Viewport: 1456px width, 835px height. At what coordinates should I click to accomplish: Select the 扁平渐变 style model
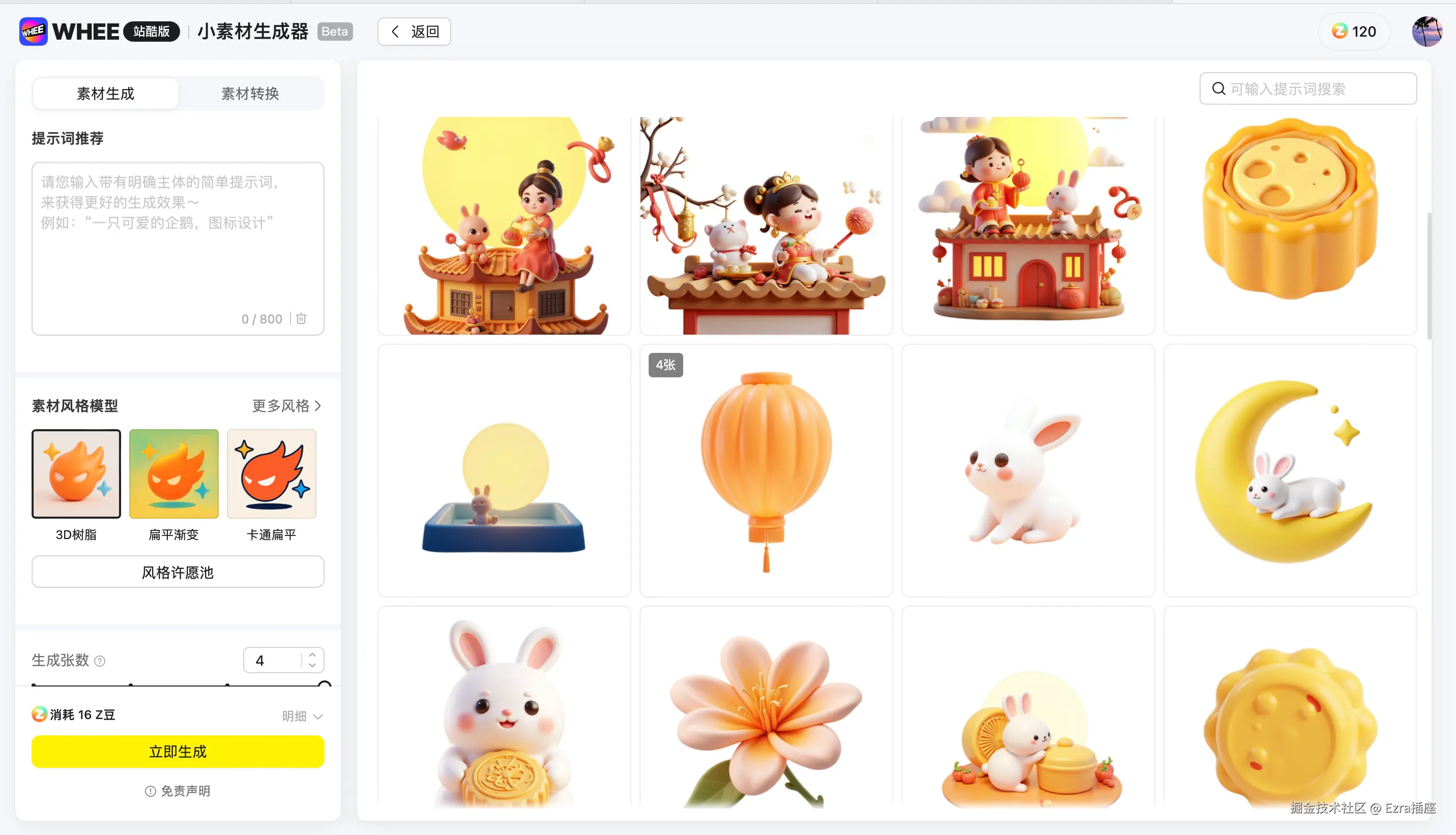click(174, 474)
